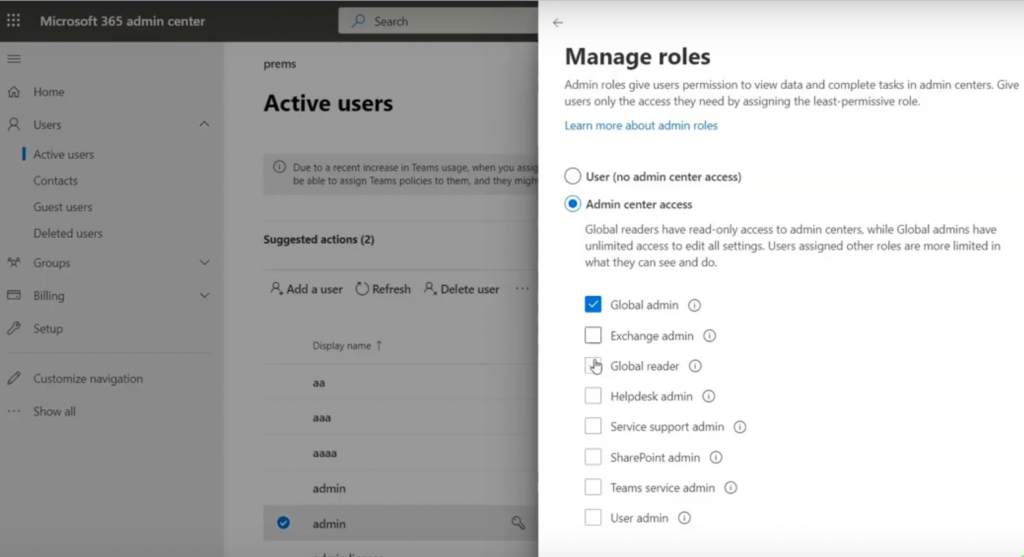Check the SharePoint admin checkbox

(593, 456)
